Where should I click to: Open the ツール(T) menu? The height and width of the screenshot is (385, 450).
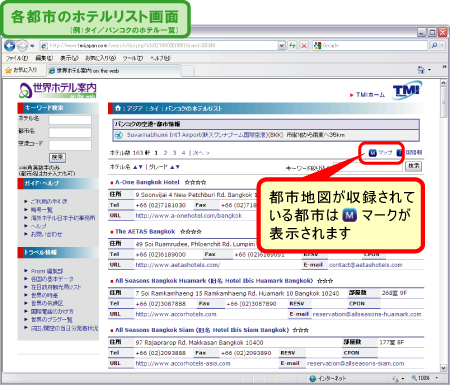click(133, 58)
